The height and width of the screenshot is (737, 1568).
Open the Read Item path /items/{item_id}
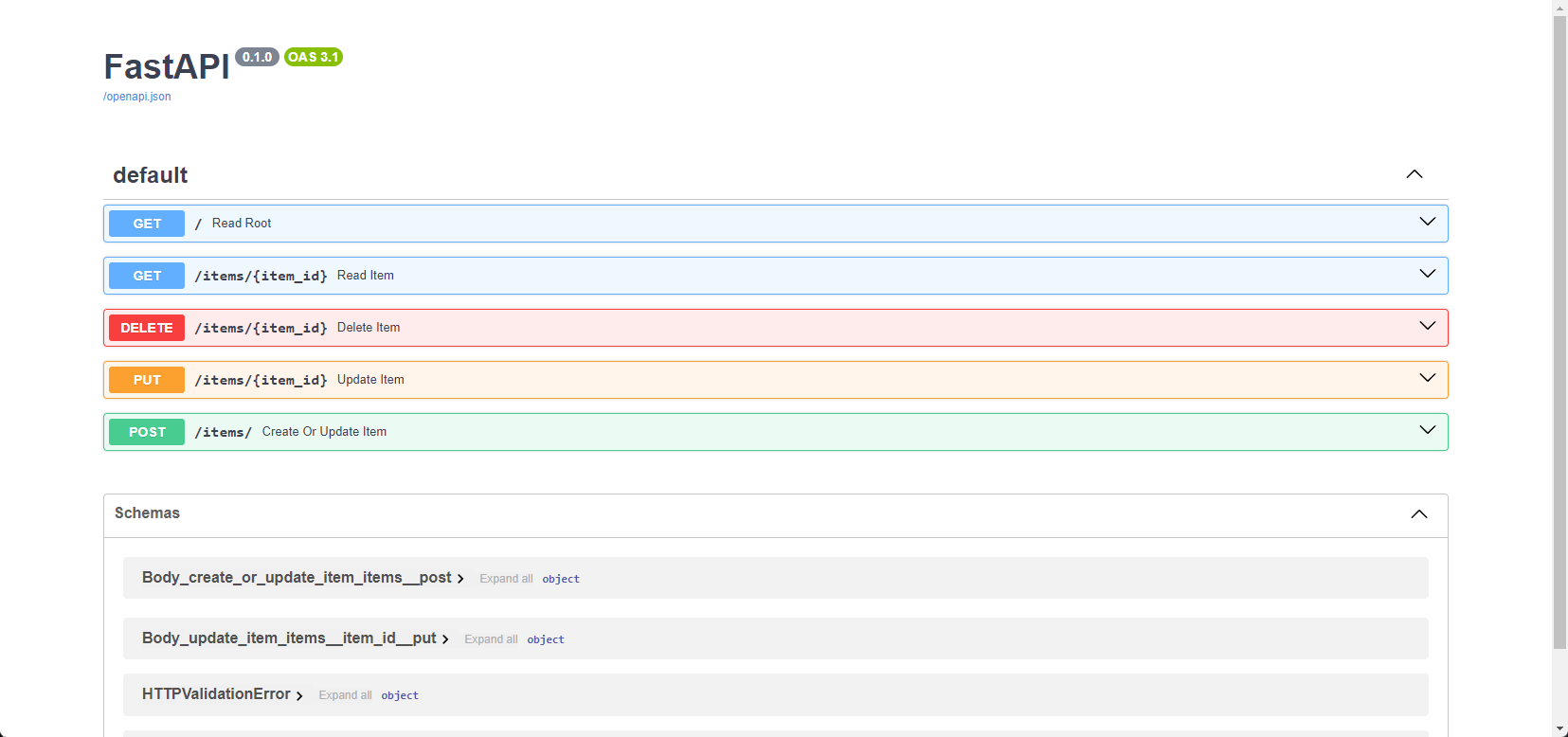(261, 276)
